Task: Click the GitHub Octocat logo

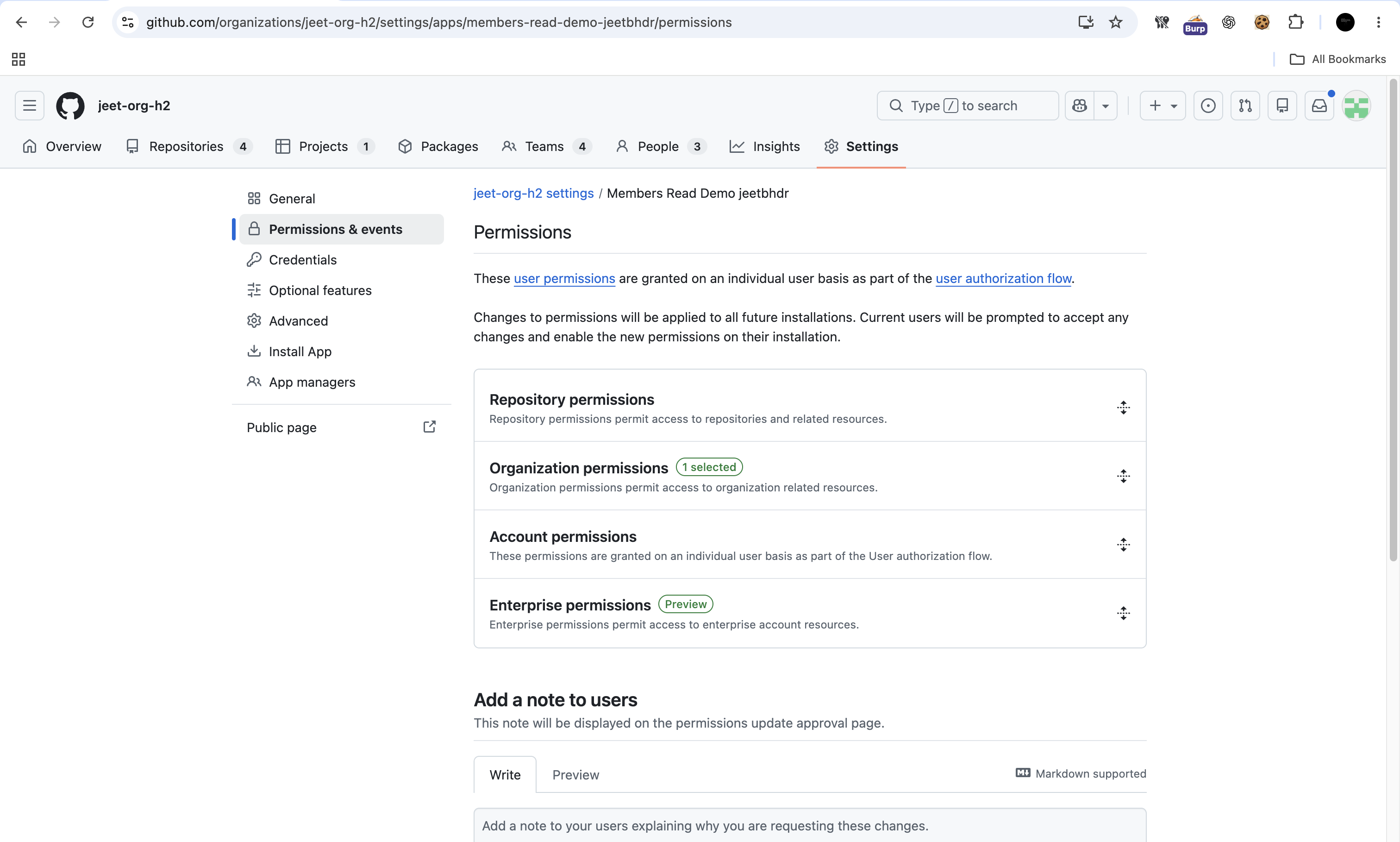Action: [x=70, y=106]
